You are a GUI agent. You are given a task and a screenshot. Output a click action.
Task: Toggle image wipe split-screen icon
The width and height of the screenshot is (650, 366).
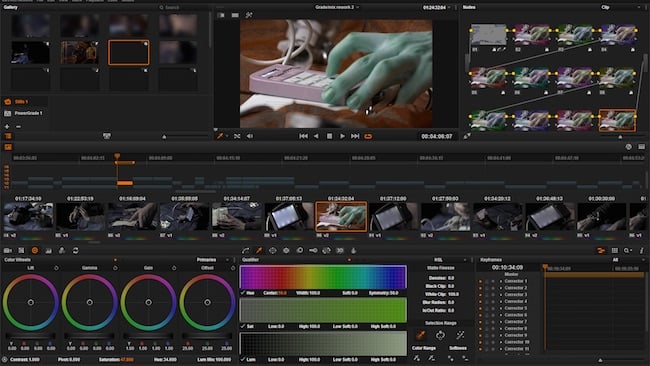(221, 15)
